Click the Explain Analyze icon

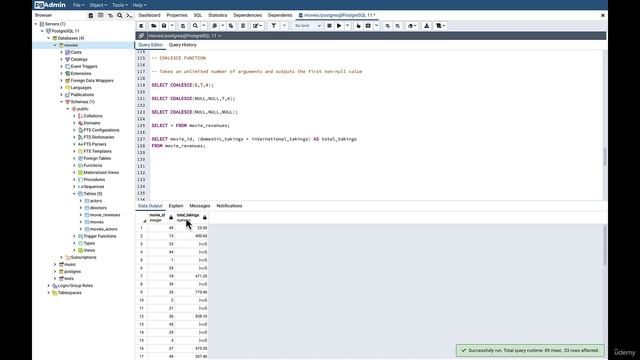coord(368,26)
